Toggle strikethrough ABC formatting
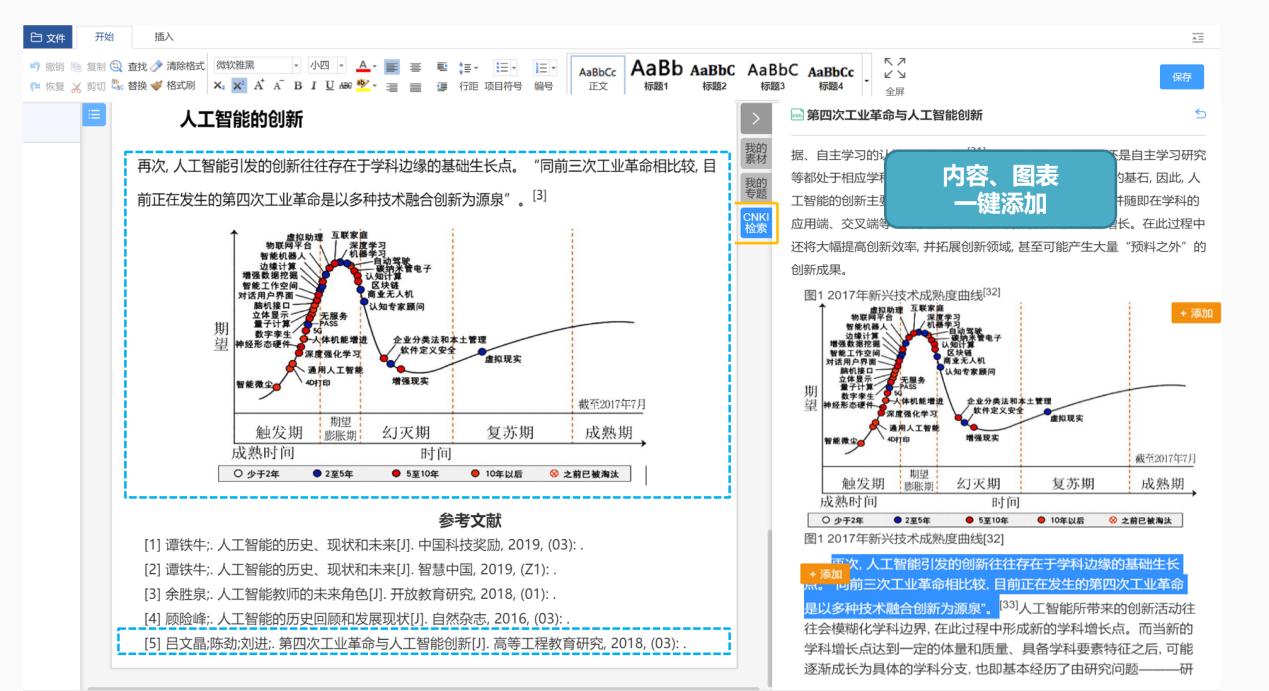Screen dimensions: 1269x691 click(345, 86)
